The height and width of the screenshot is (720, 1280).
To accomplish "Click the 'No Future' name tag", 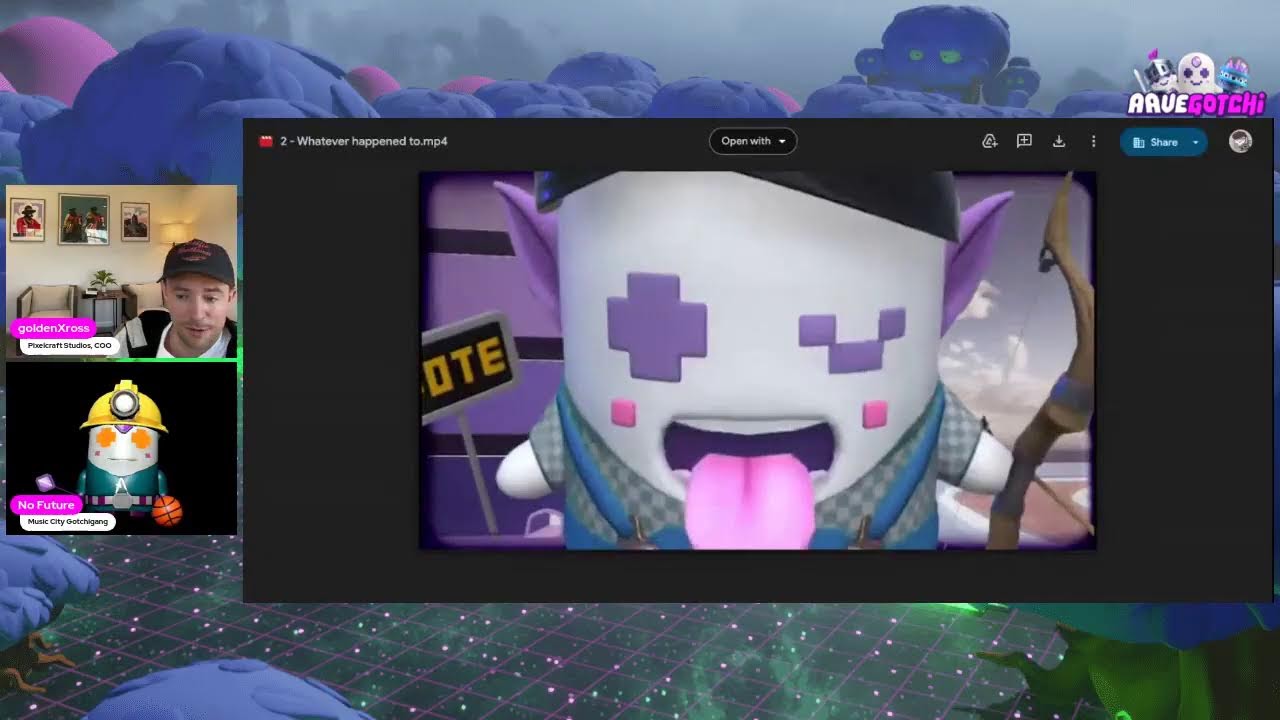I will pyautogui.click(x=46, y=505).
